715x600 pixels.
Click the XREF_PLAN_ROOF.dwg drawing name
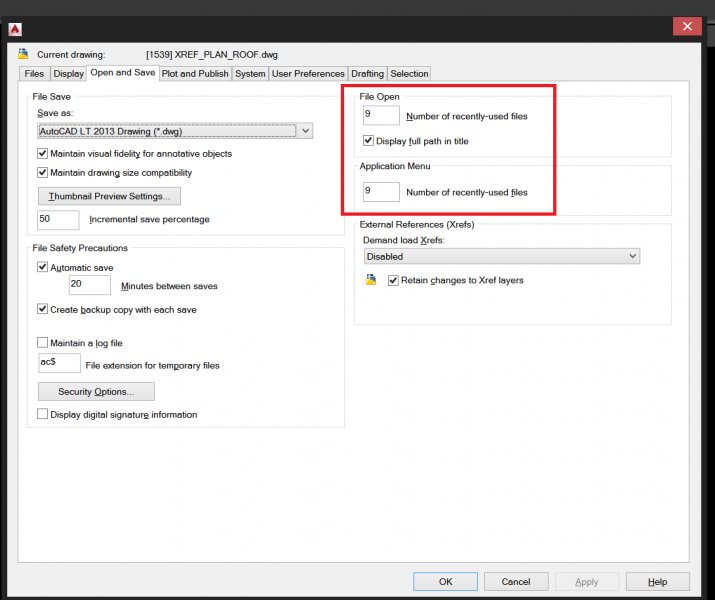(212, 55)
